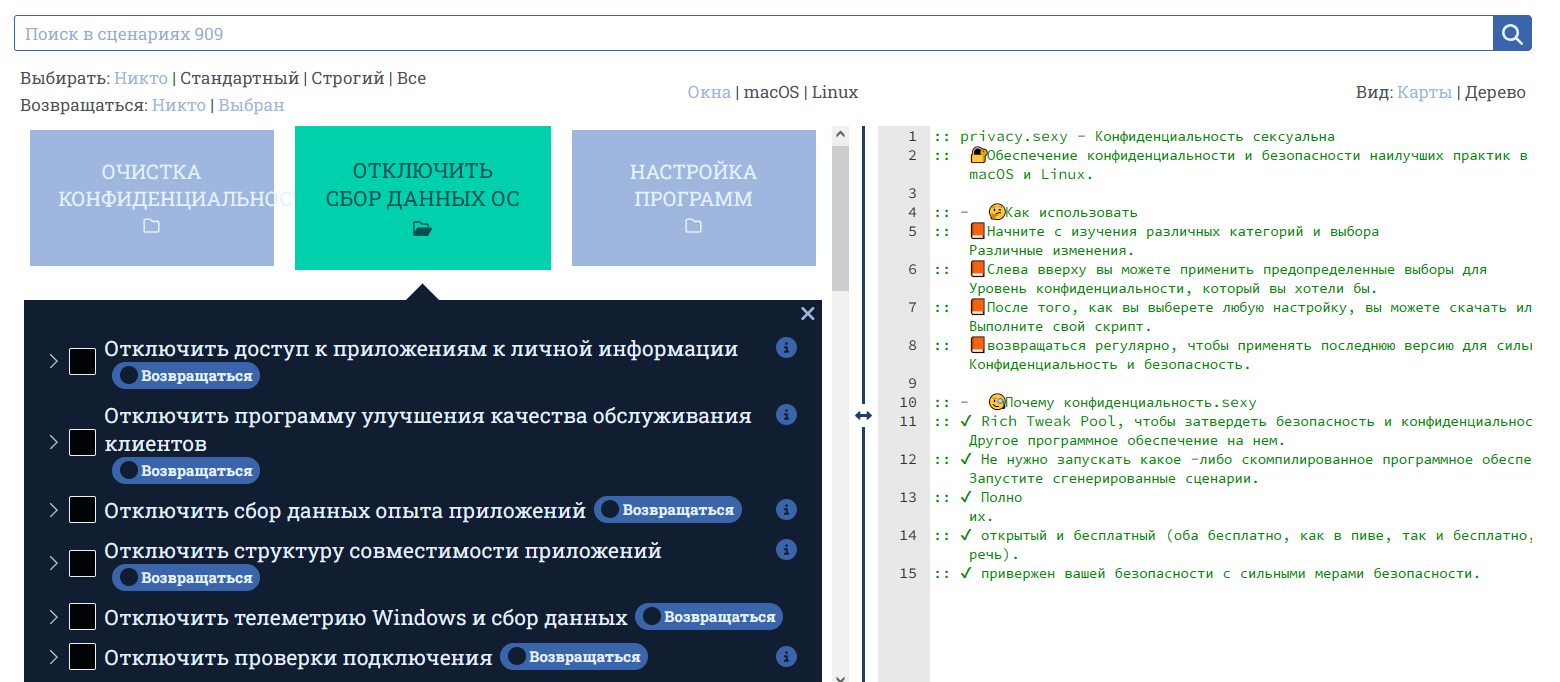Check Отключить программу улучшения качества обслуживания клиентов
Image resolution: width=1560 pixels, height=682 pixels.
pyautogui.click(x=82, y=443)
